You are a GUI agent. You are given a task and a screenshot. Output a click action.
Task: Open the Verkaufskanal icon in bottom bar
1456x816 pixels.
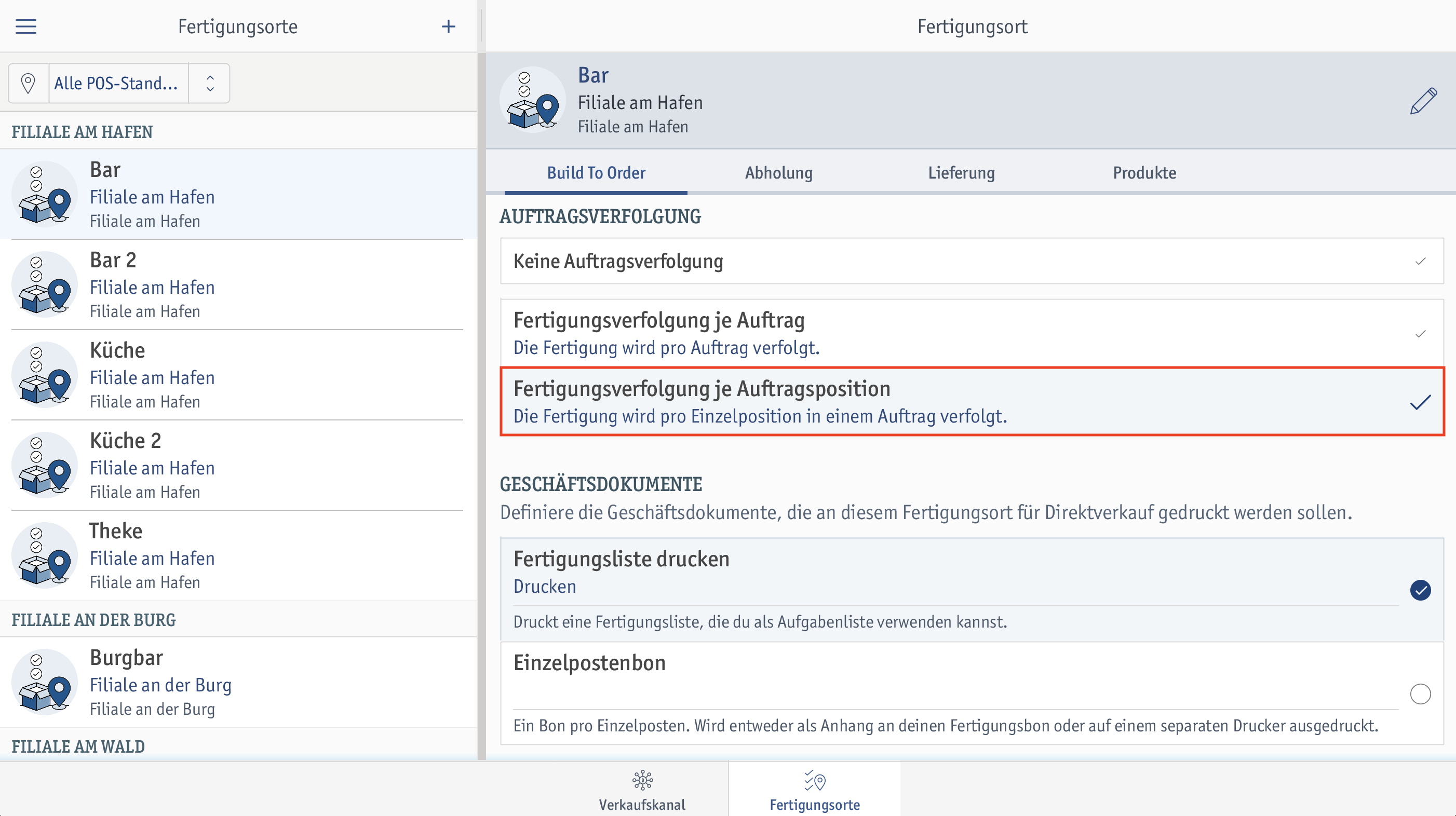pyautogui.click(x=643, y=780)
